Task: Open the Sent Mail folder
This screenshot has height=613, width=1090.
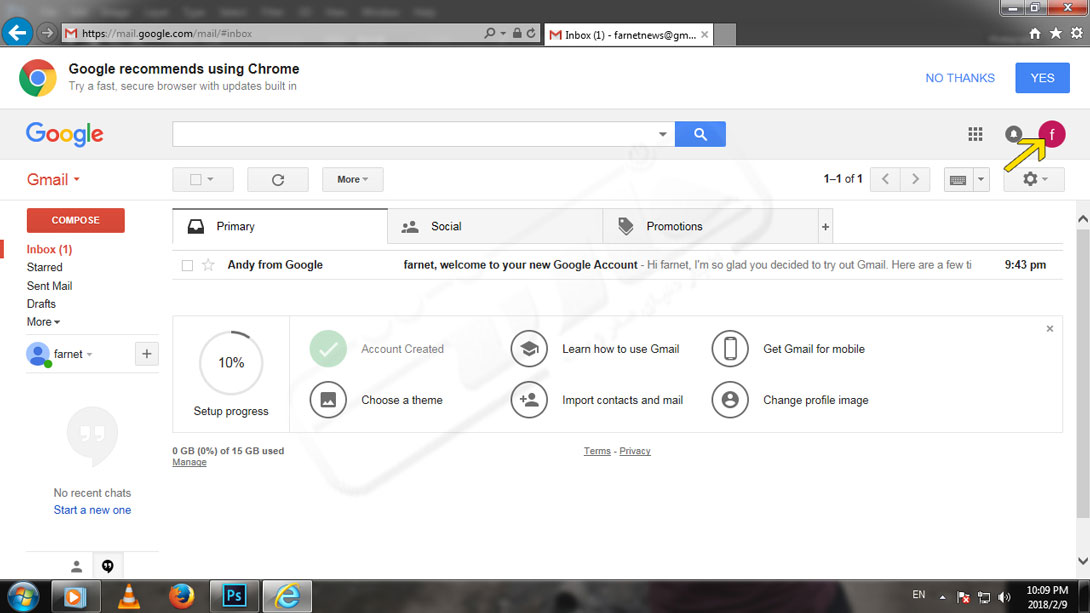Action: [49, 286]
